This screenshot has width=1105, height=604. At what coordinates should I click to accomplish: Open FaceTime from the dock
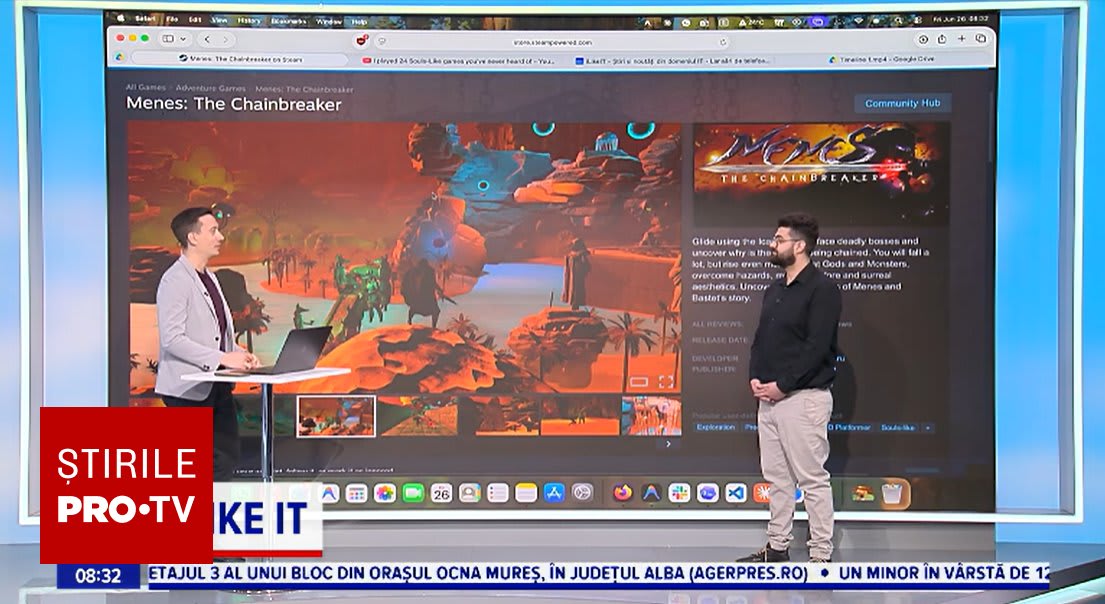click(x=413, y=493)
